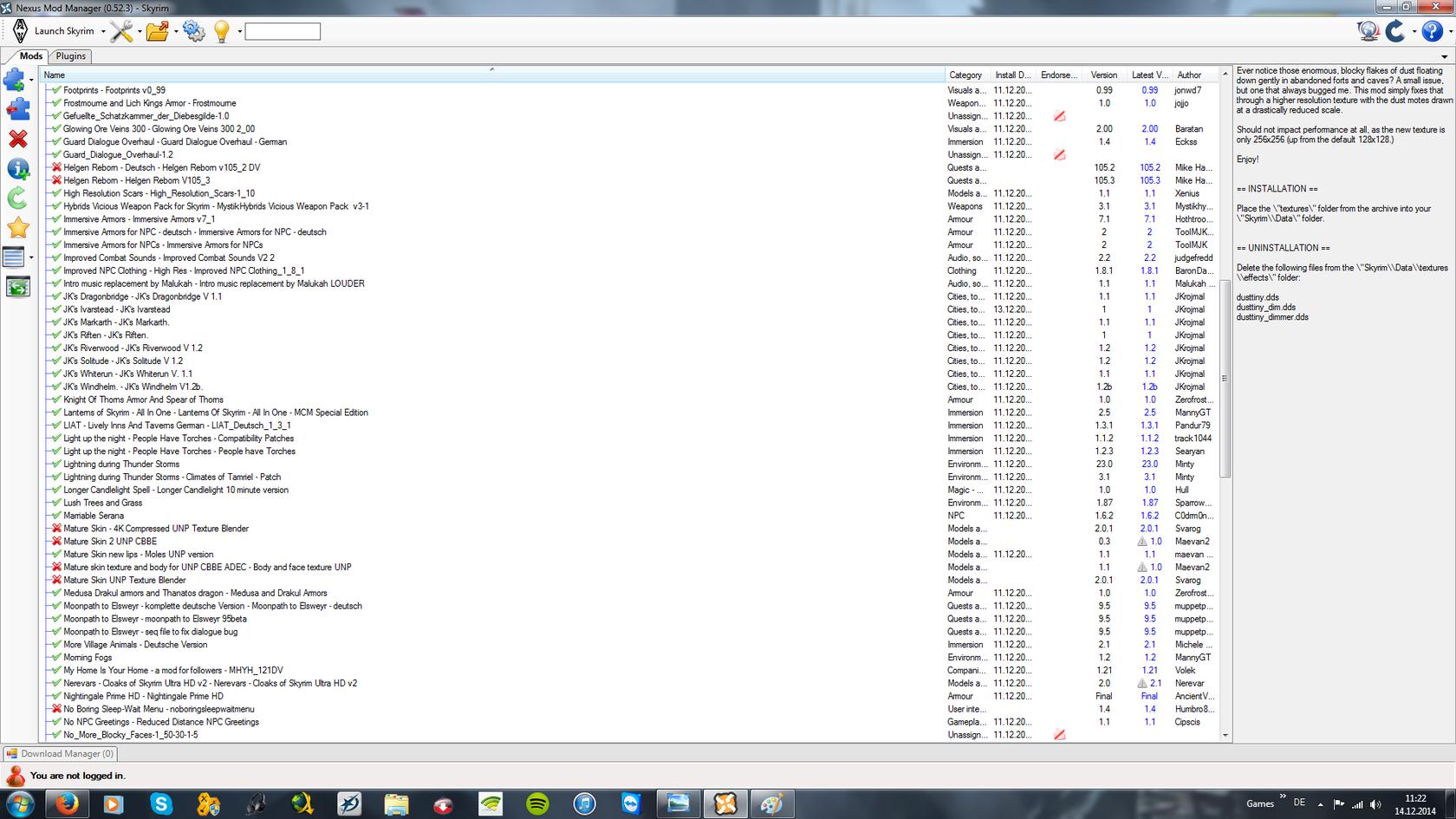
Task: Click the green check-for-updates arrow in sidebar
Action: pos(17,198)
